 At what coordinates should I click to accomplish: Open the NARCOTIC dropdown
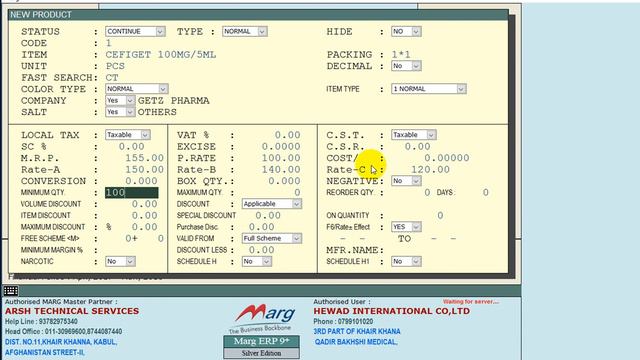[x=120, y=261]
